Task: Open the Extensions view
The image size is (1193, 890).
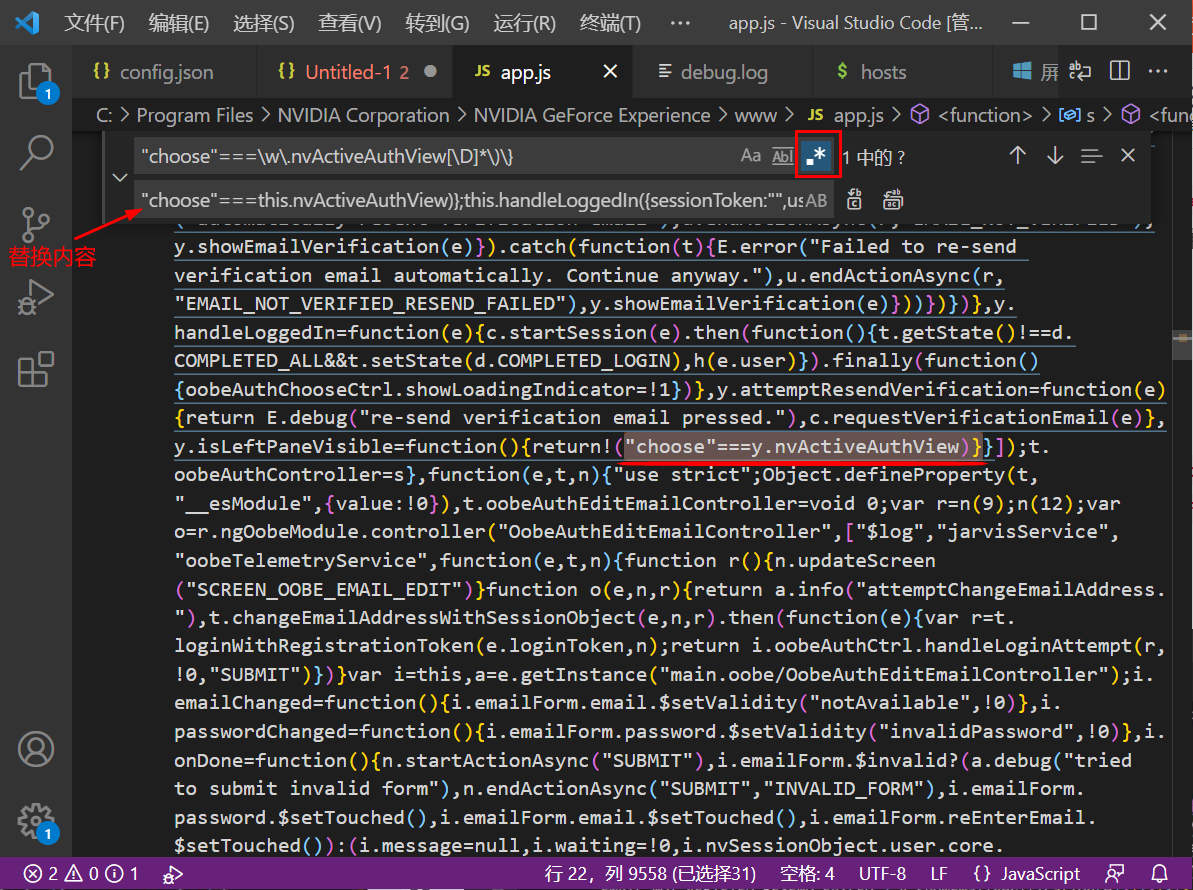Action: (36, 369)
